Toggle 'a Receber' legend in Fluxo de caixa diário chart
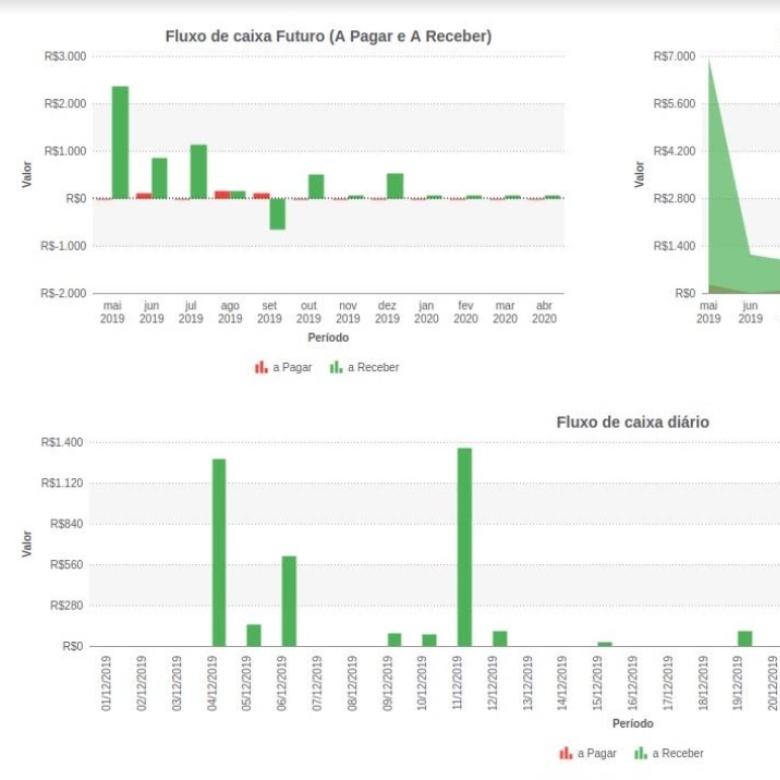 coord(669,754)
